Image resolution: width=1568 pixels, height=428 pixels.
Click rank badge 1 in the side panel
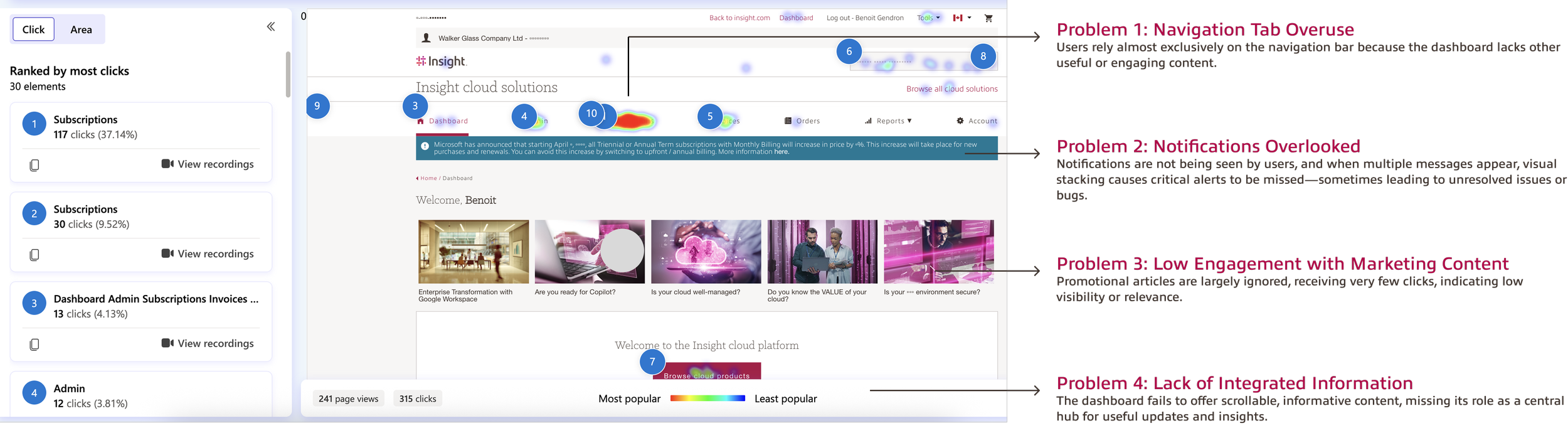coord(34,124)
